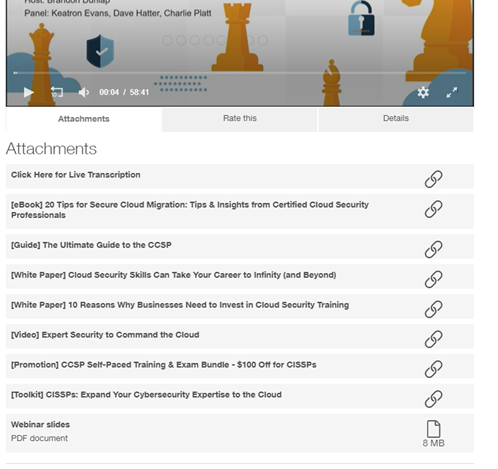Viewport: 498px width, 469px height.
Task: Click link icon for the eBook row
Action: pyautogui.click(x=433, y=209)
